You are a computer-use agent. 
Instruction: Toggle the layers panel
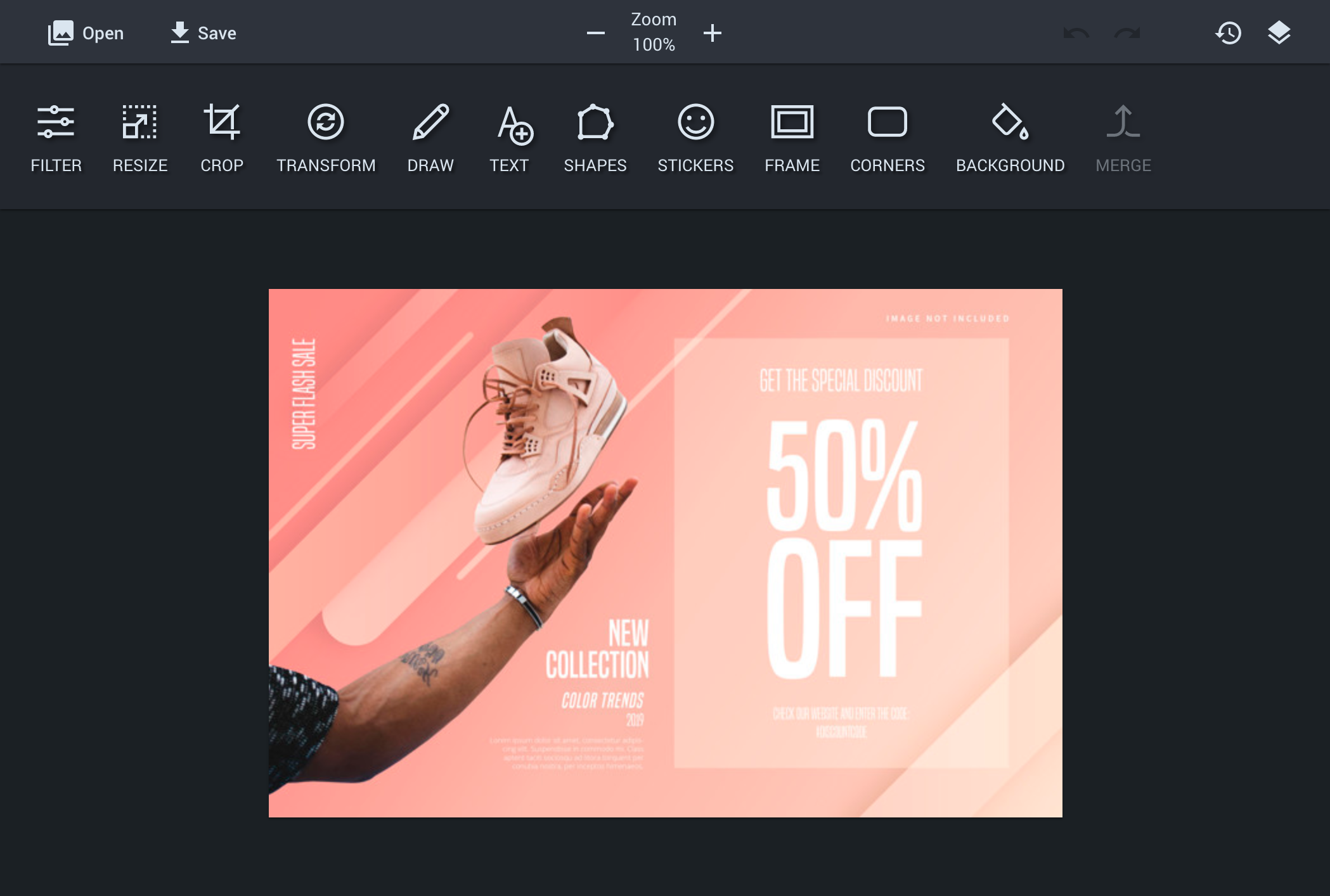pyautogui.click(x=1279, y=33)
